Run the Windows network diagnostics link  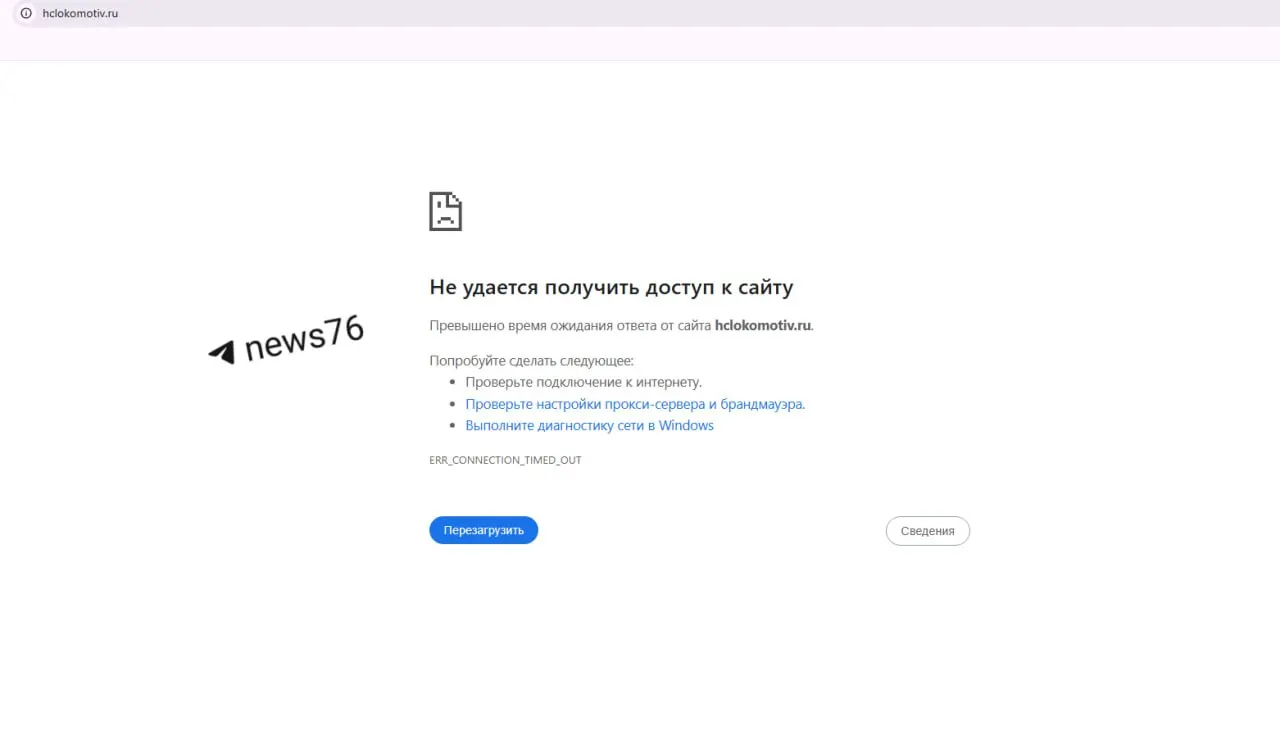(x=590, y=425)
